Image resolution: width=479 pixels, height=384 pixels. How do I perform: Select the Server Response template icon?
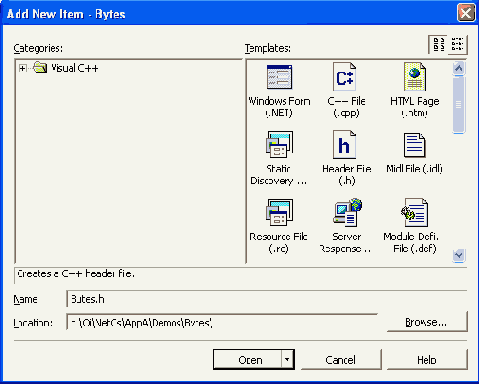(x=347, y=212)
